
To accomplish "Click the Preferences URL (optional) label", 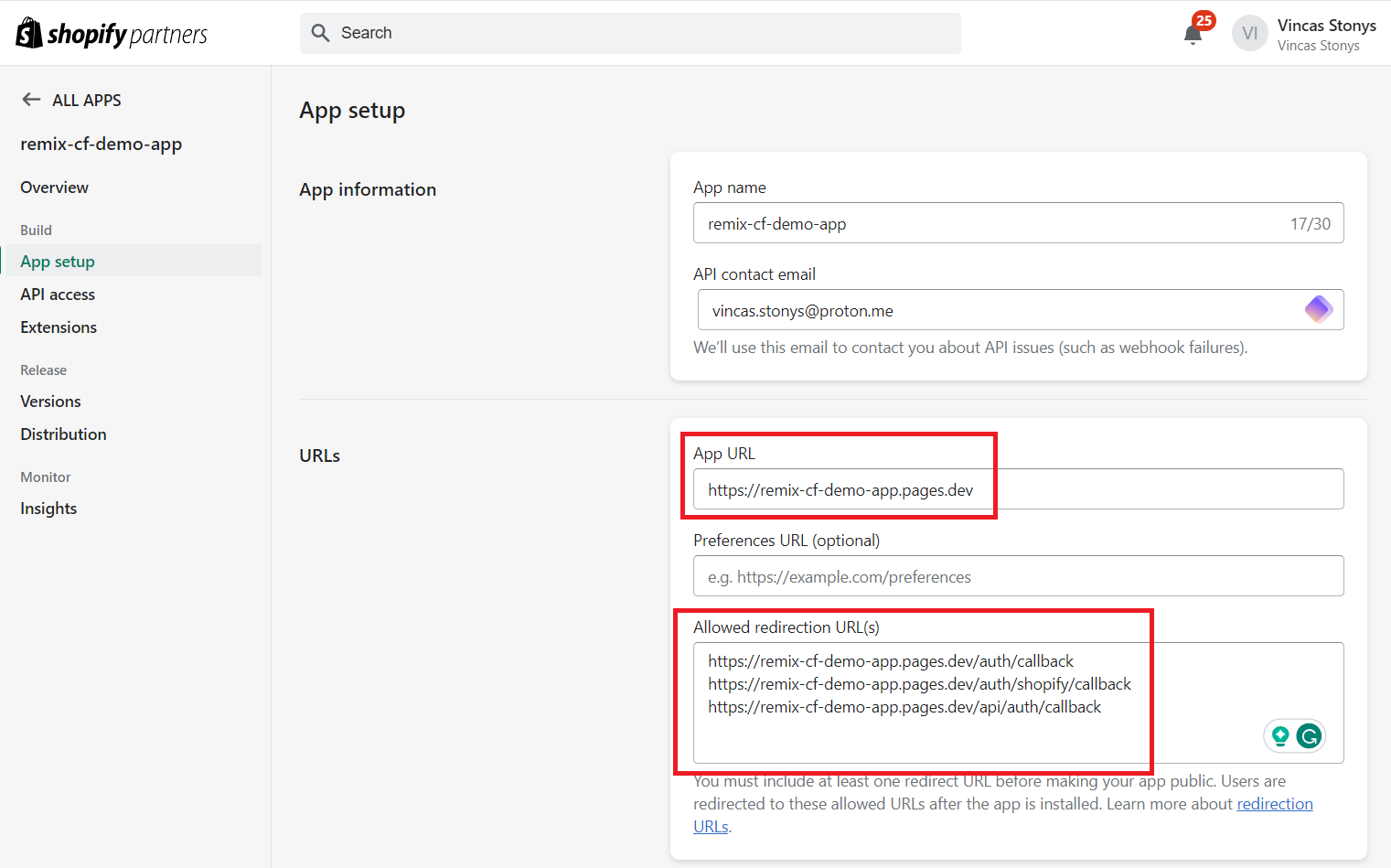I will coord(786,541).
